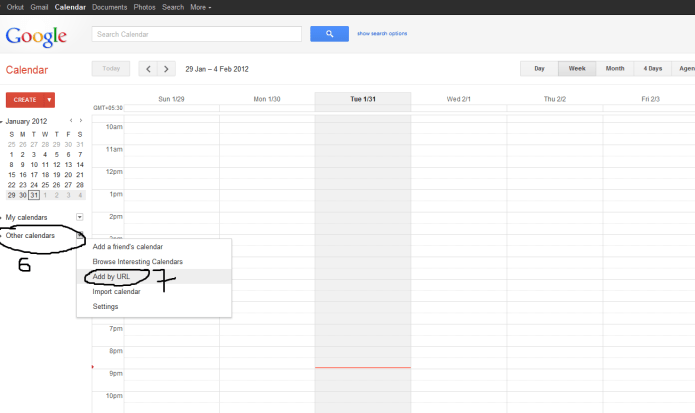Viewport: 695px width, 413px height.
Task: Select the Wed 2/1 column header
Action: [458, 99]
